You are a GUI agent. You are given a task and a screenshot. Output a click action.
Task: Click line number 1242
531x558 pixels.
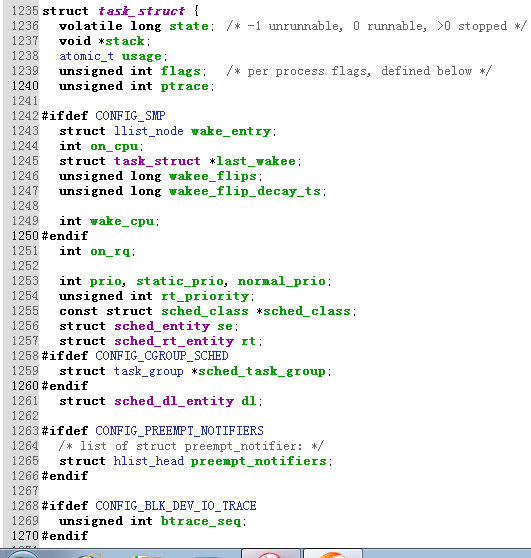(x=25, y=116)
